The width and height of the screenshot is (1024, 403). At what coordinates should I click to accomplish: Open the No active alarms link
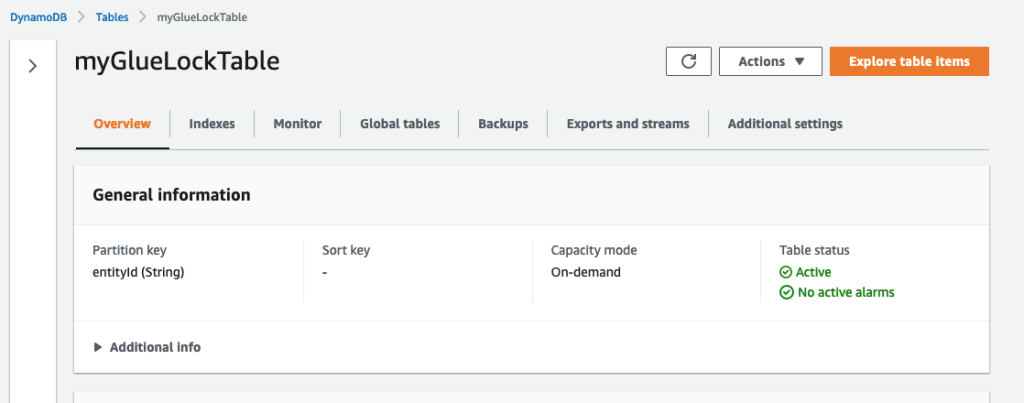(846, 293)
